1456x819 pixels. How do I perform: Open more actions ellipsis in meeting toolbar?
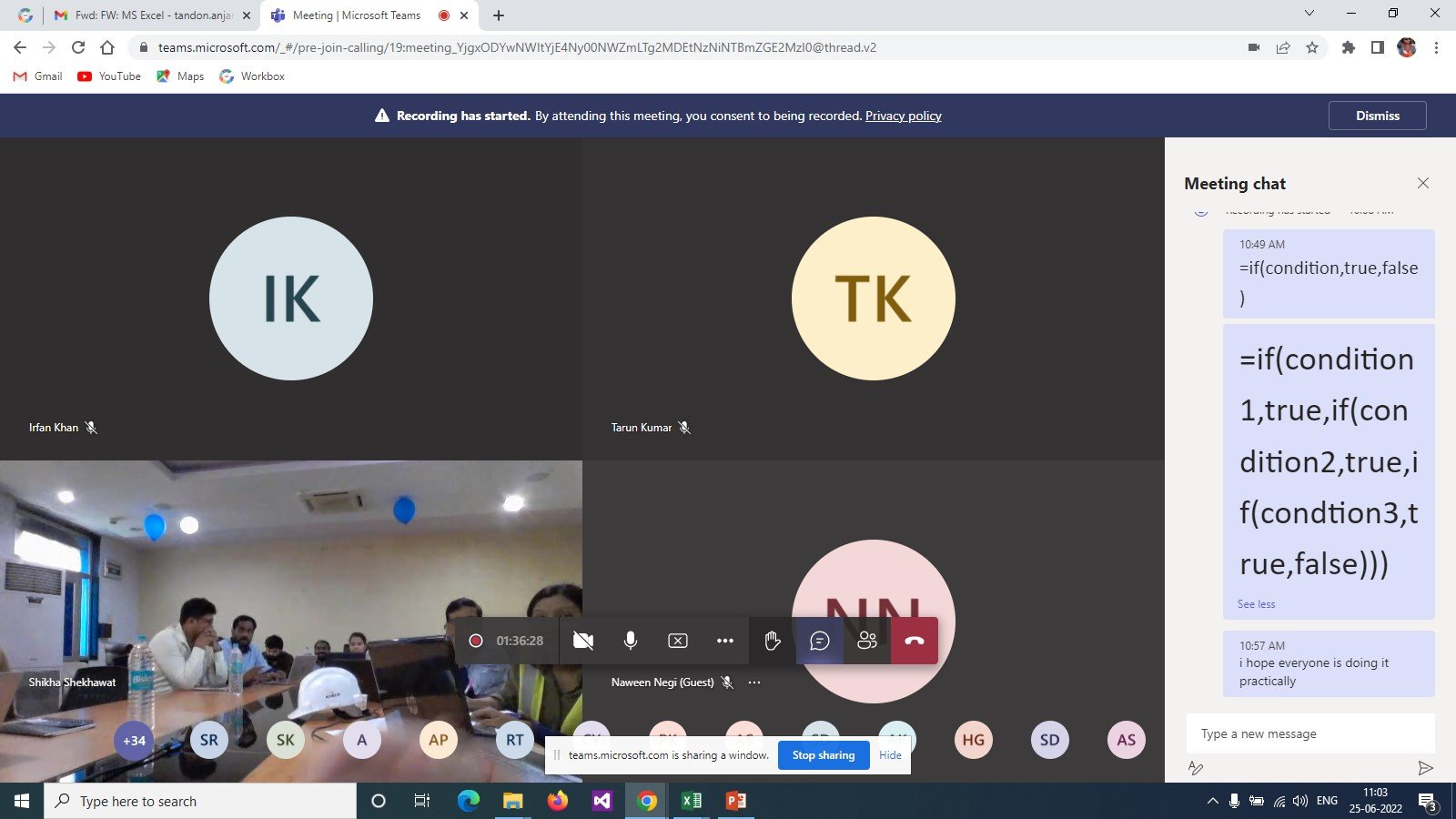[724, 641]
